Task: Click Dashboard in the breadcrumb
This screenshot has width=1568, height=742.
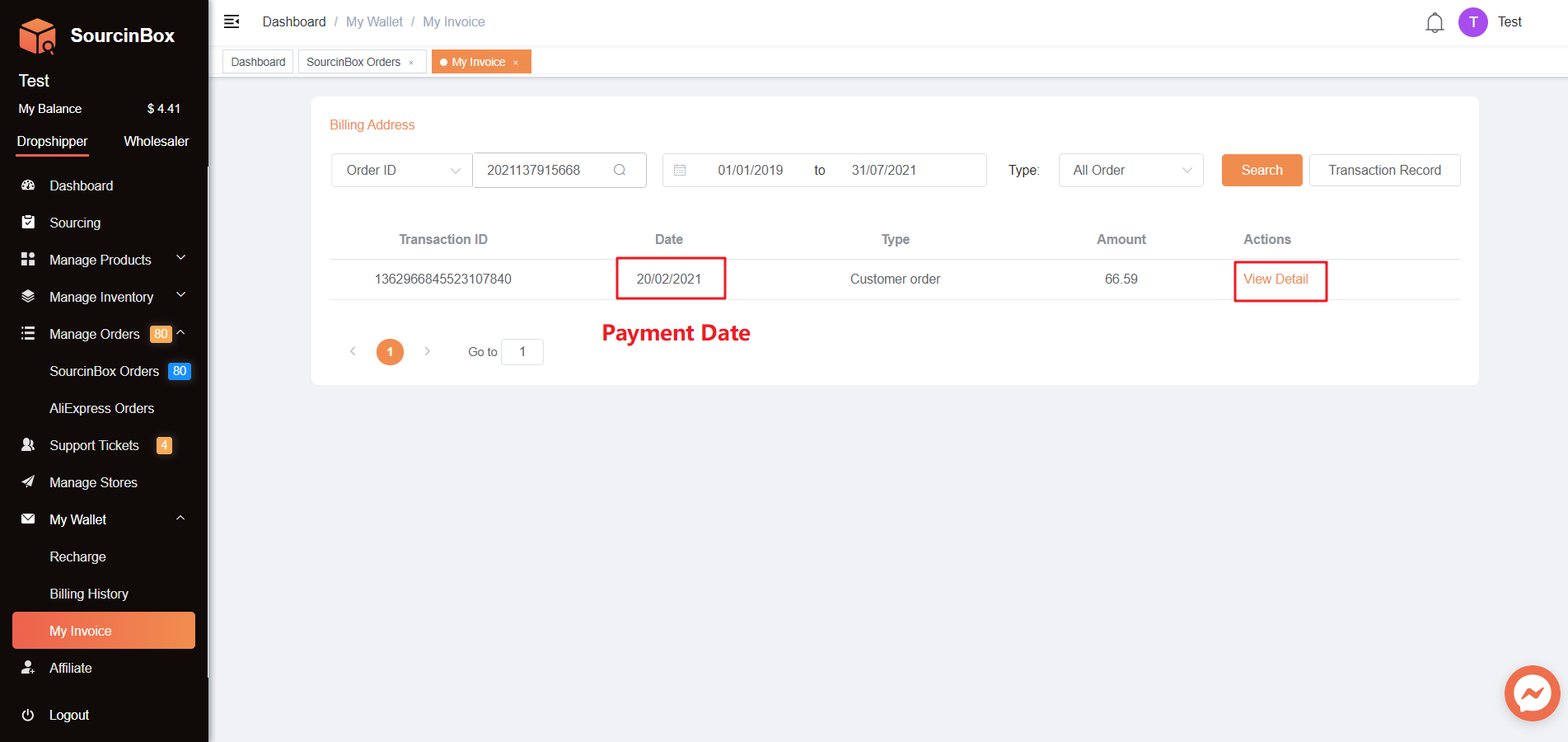Action: [x=294, y=21]
